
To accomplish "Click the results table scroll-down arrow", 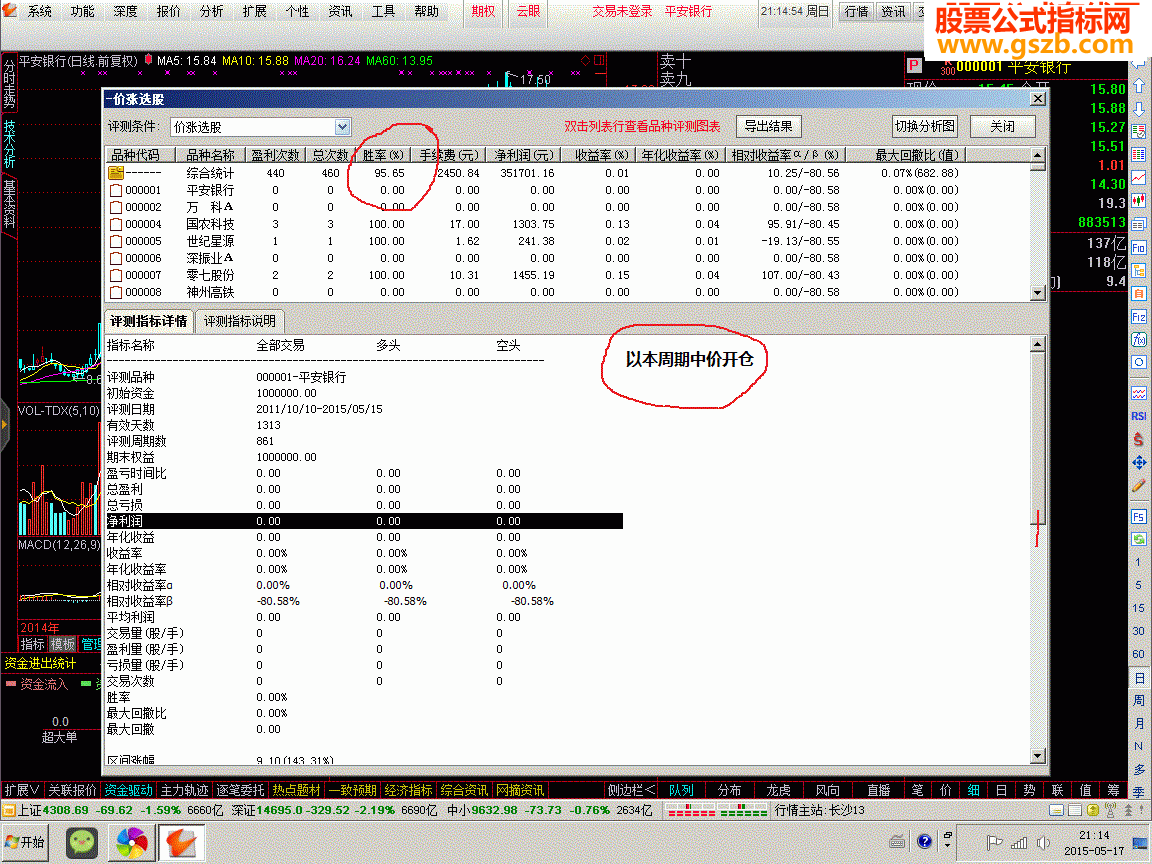I will (1037, 292).
